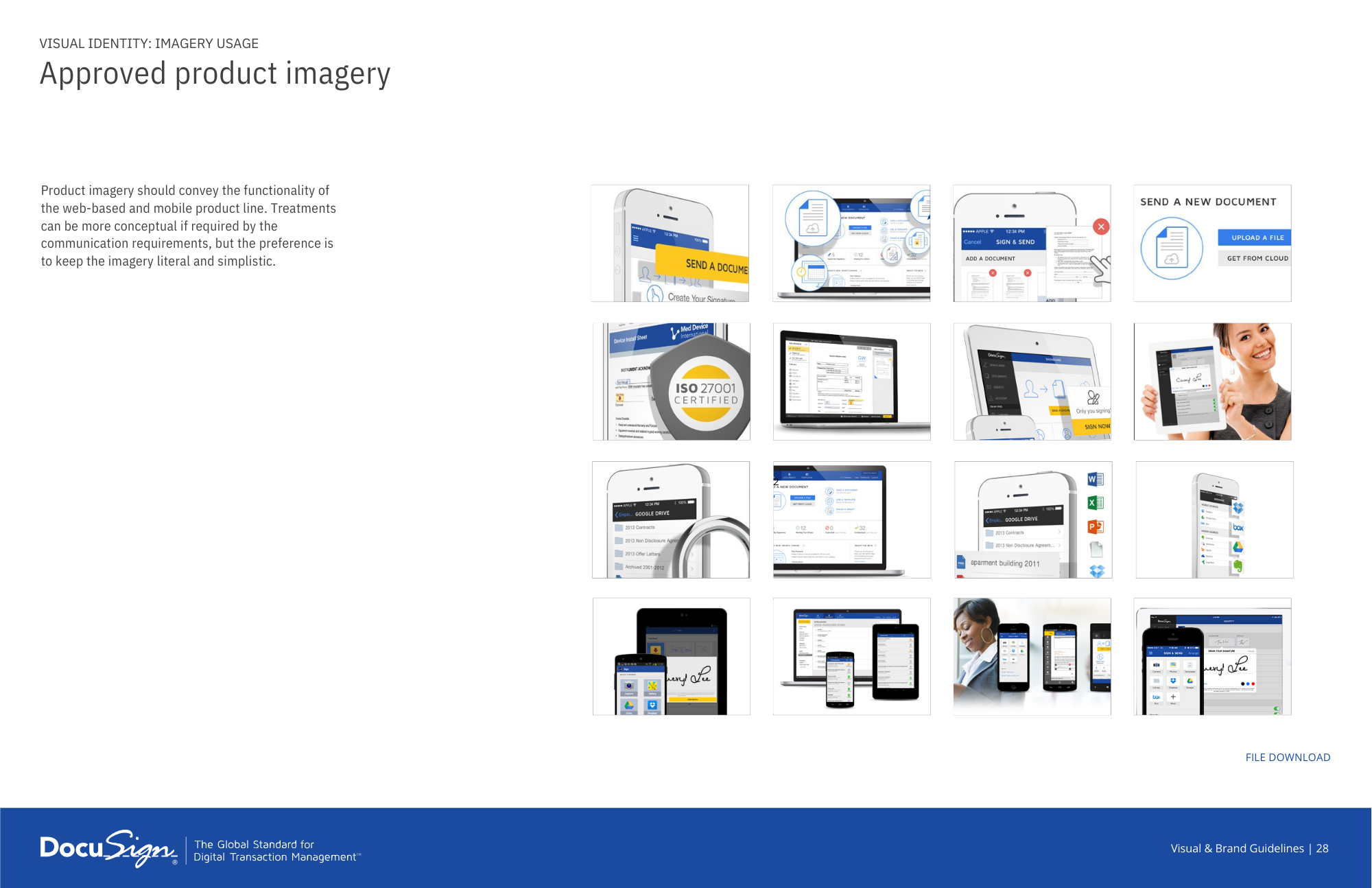Click the Upload a File button image
Image resolution: width=1372 pixels, height=888 pixels.
point(1255,237)
